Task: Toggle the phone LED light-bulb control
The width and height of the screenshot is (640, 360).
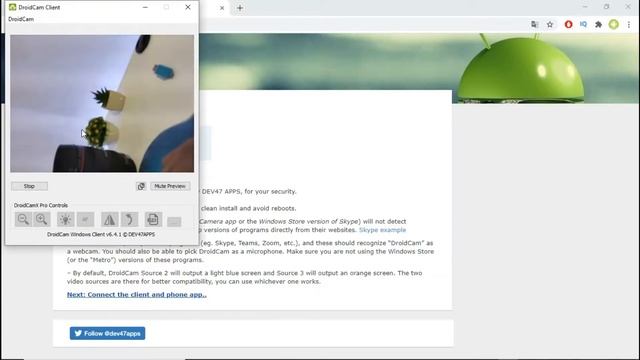Action: coord(65,220)
